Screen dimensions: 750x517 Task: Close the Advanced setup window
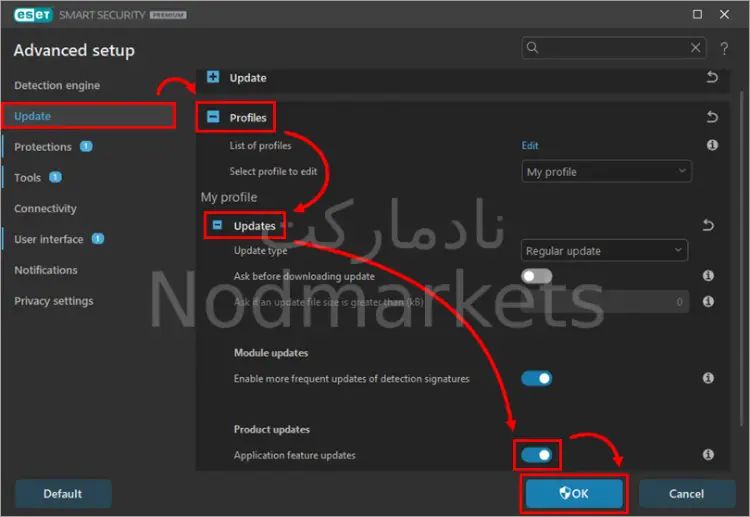tap(724, 14)
